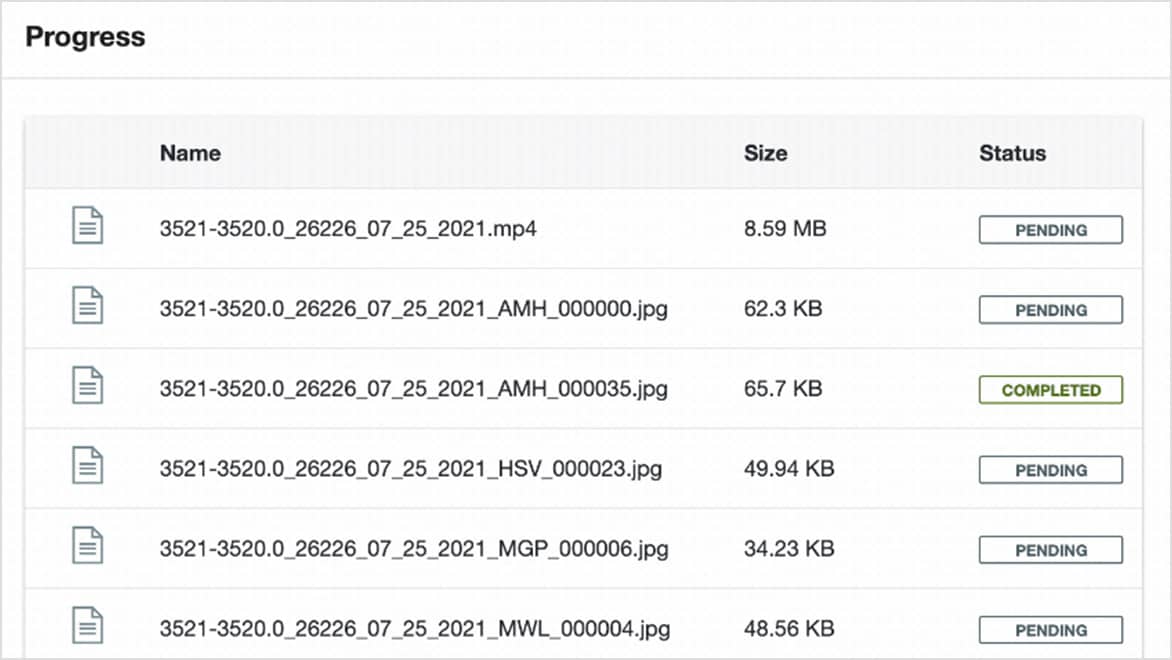Select the AMH_000035.jpg file name

click(413, 389)
